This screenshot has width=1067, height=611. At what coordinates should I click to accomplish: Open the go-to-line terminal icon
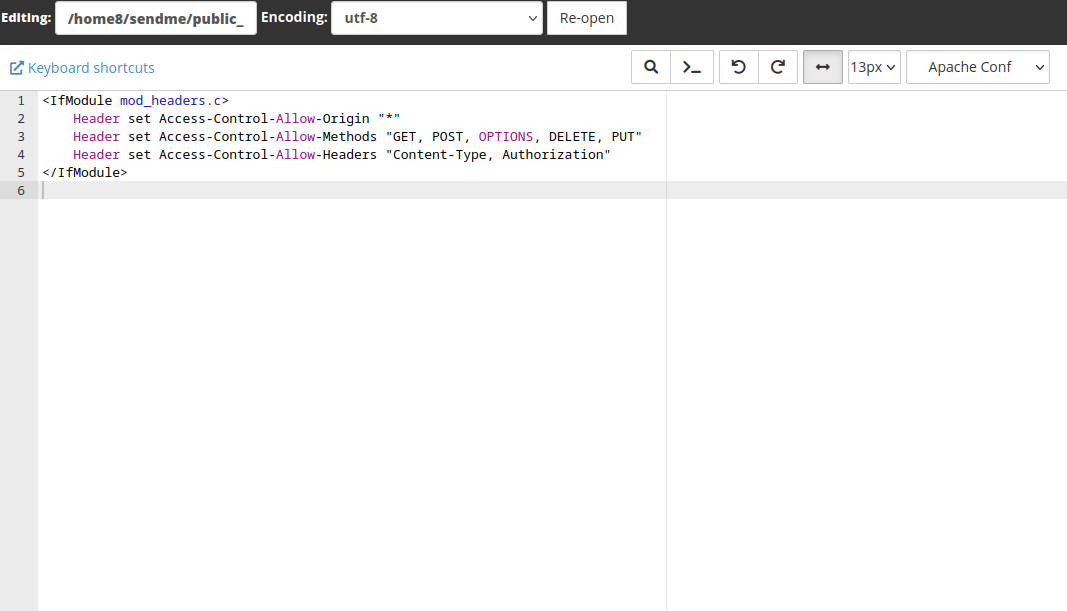tap(691, 67)
